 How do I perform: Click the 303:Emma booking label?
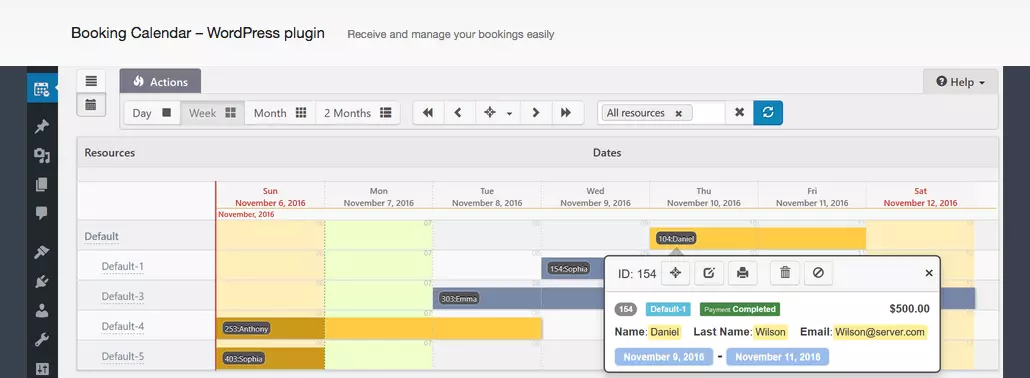(459, 299)
